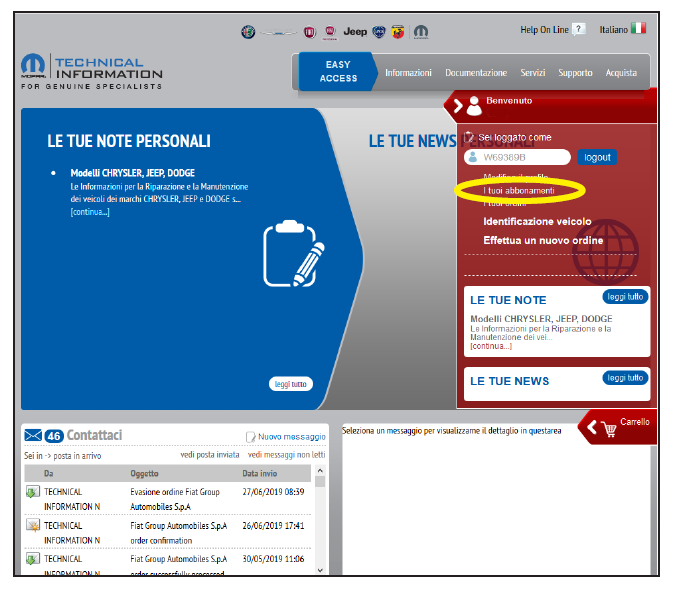674x590 pixels.
Task: Open shopping cart icon in Carrello
Action: coord(609,428)
